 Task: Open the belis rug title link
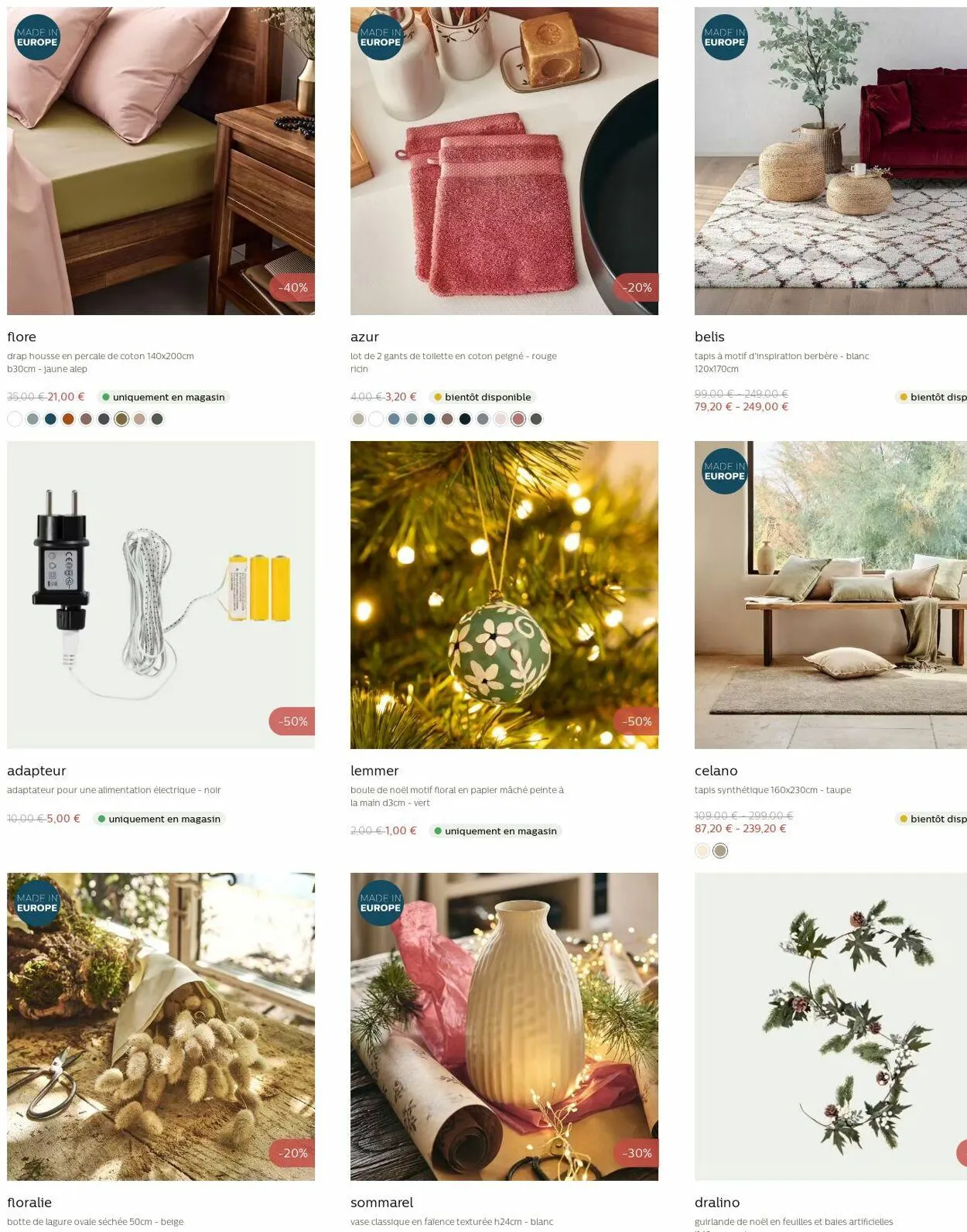pos(709,337)
